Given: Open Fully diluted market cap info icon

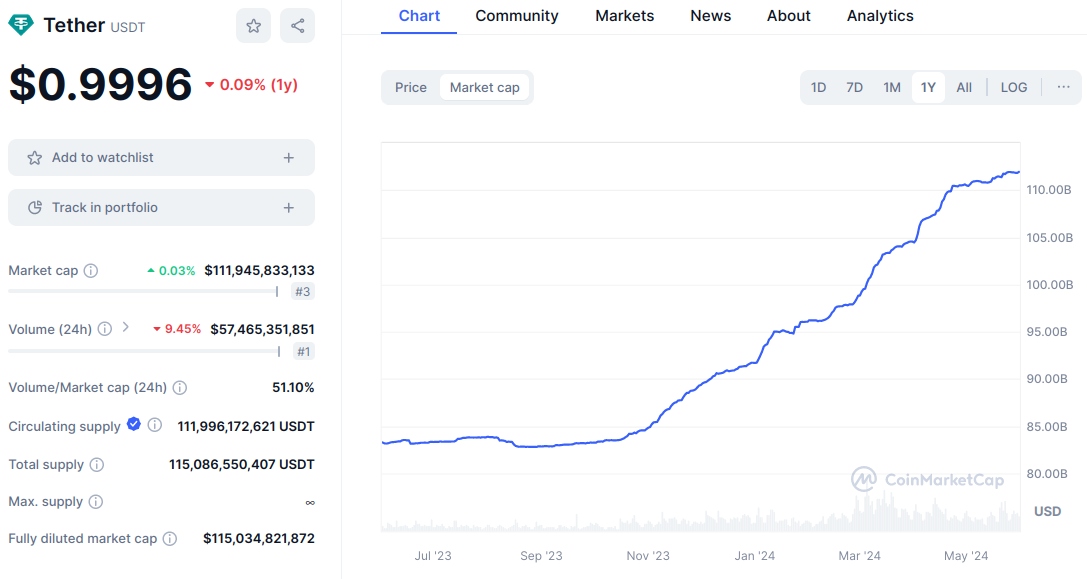Looking at the screenshot, I should point(170,539).
